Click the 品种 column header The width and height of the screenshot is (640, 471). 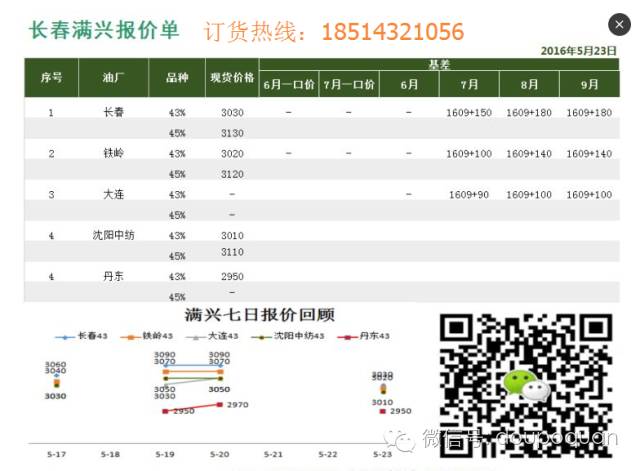(177, 78)
